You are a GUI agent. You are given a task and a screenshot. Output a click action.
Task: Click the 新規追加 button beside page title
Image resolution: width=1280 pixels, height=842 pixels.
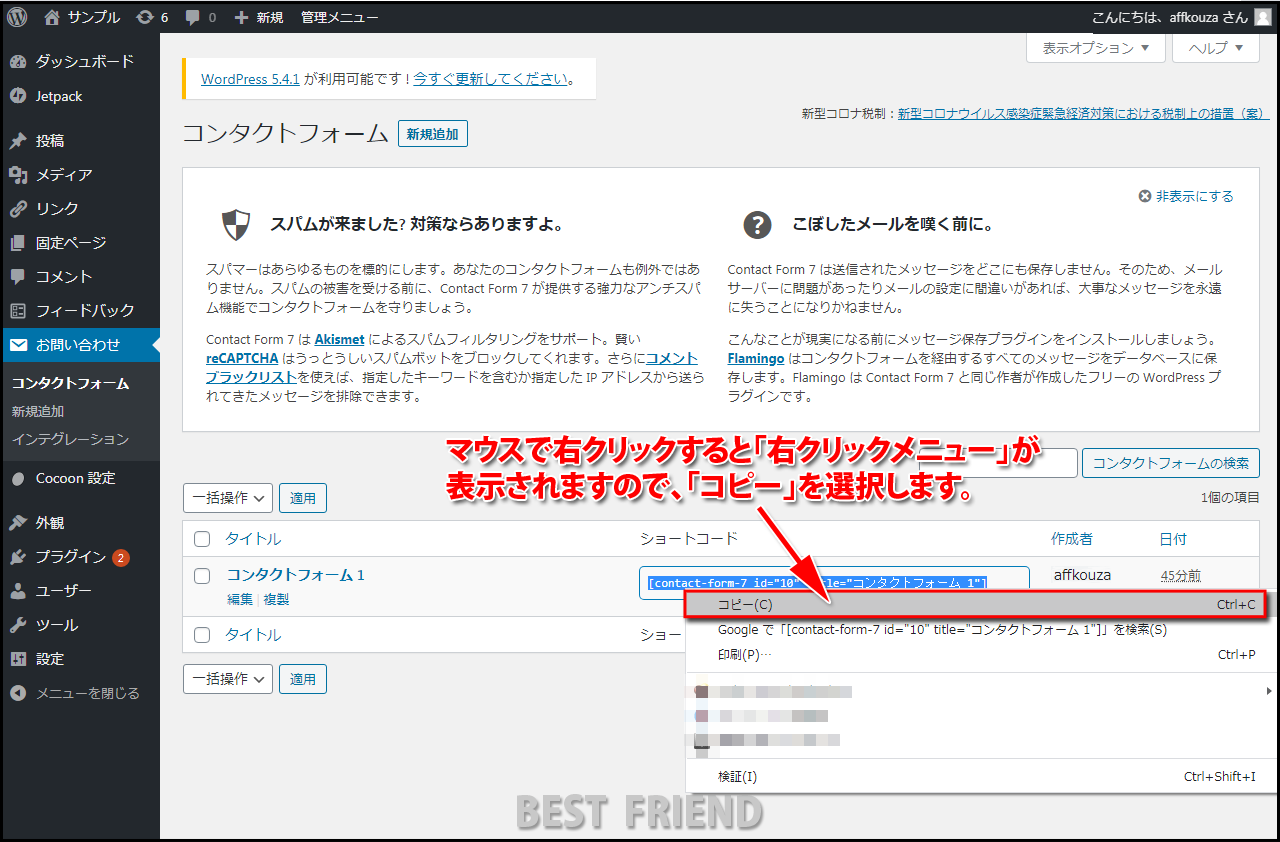click(x=432, y=134)
